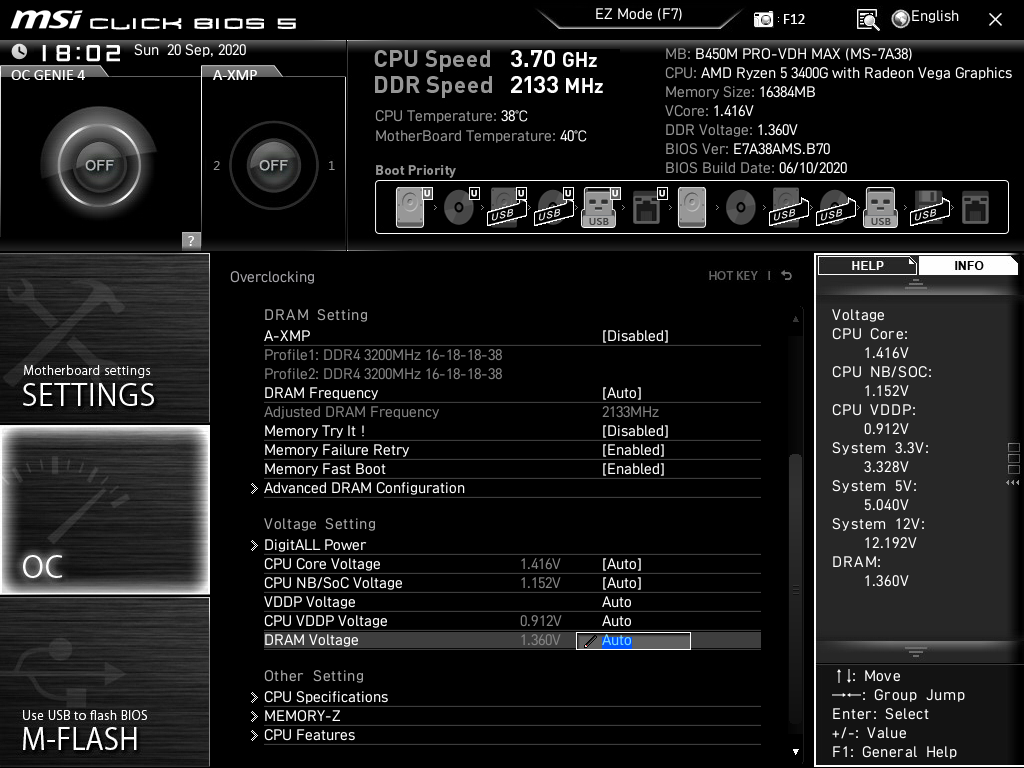Choose A-XMP profile number 2
Image resolution: width=1024 pixels, height=768 pixels.
coord(216,166)
